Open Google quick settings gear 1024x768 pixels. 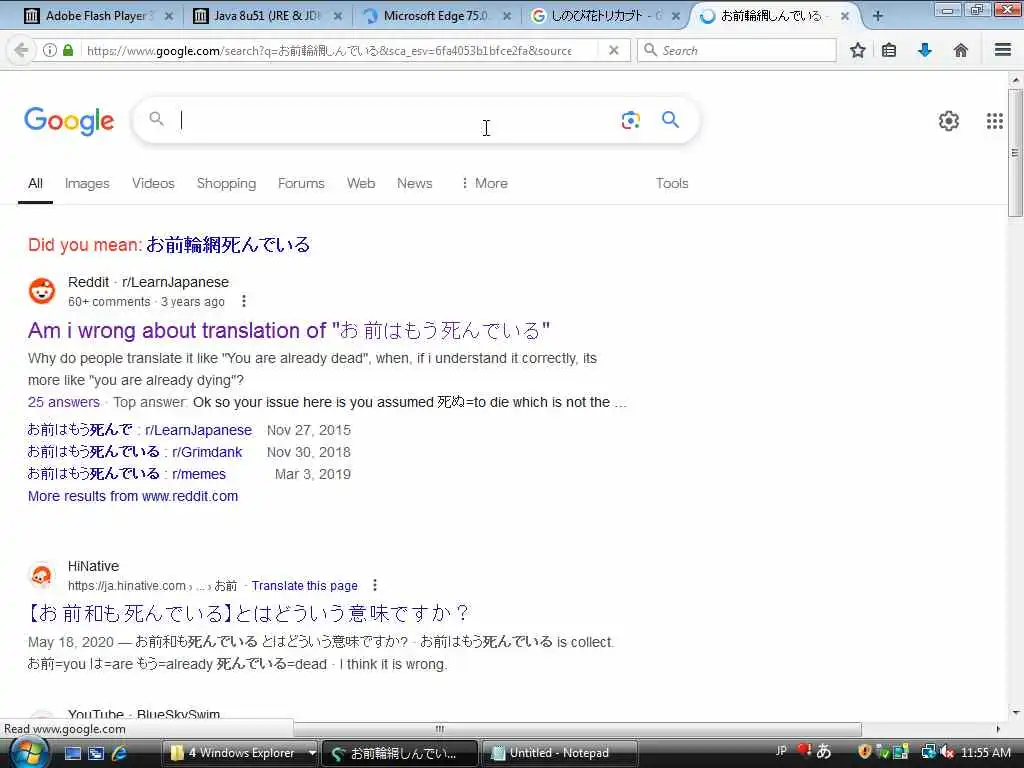948,121
